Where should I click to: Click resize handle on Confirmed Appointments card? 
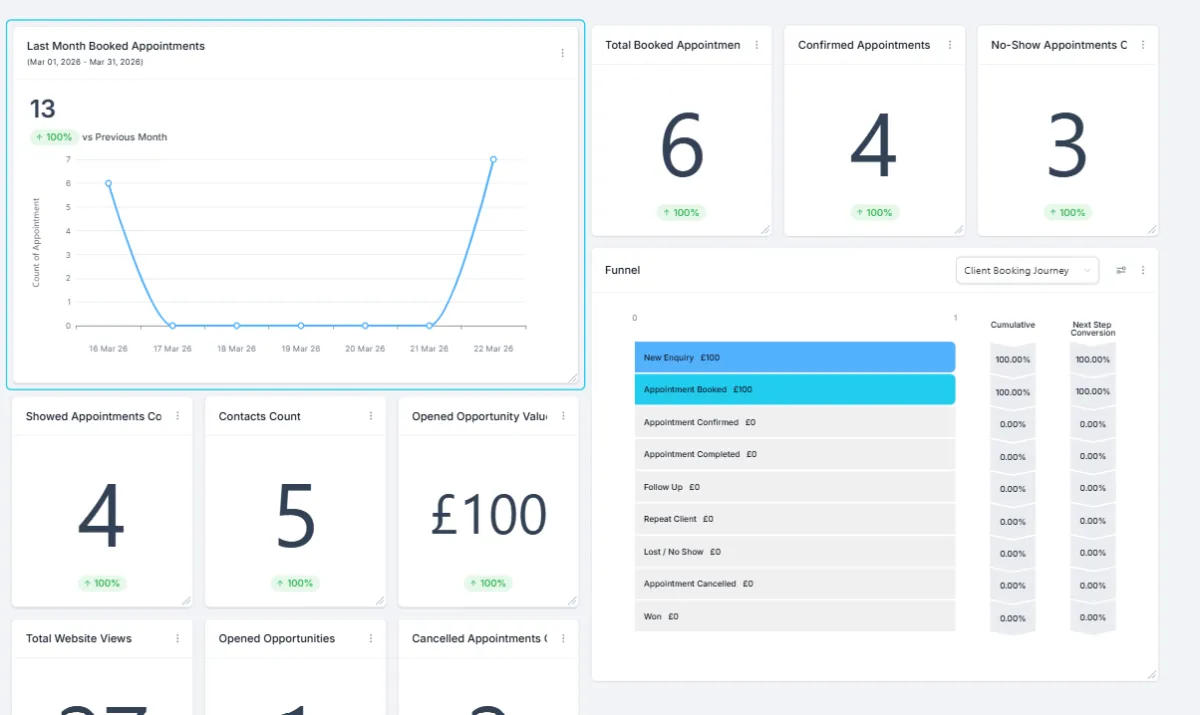(x=958, y=229)
